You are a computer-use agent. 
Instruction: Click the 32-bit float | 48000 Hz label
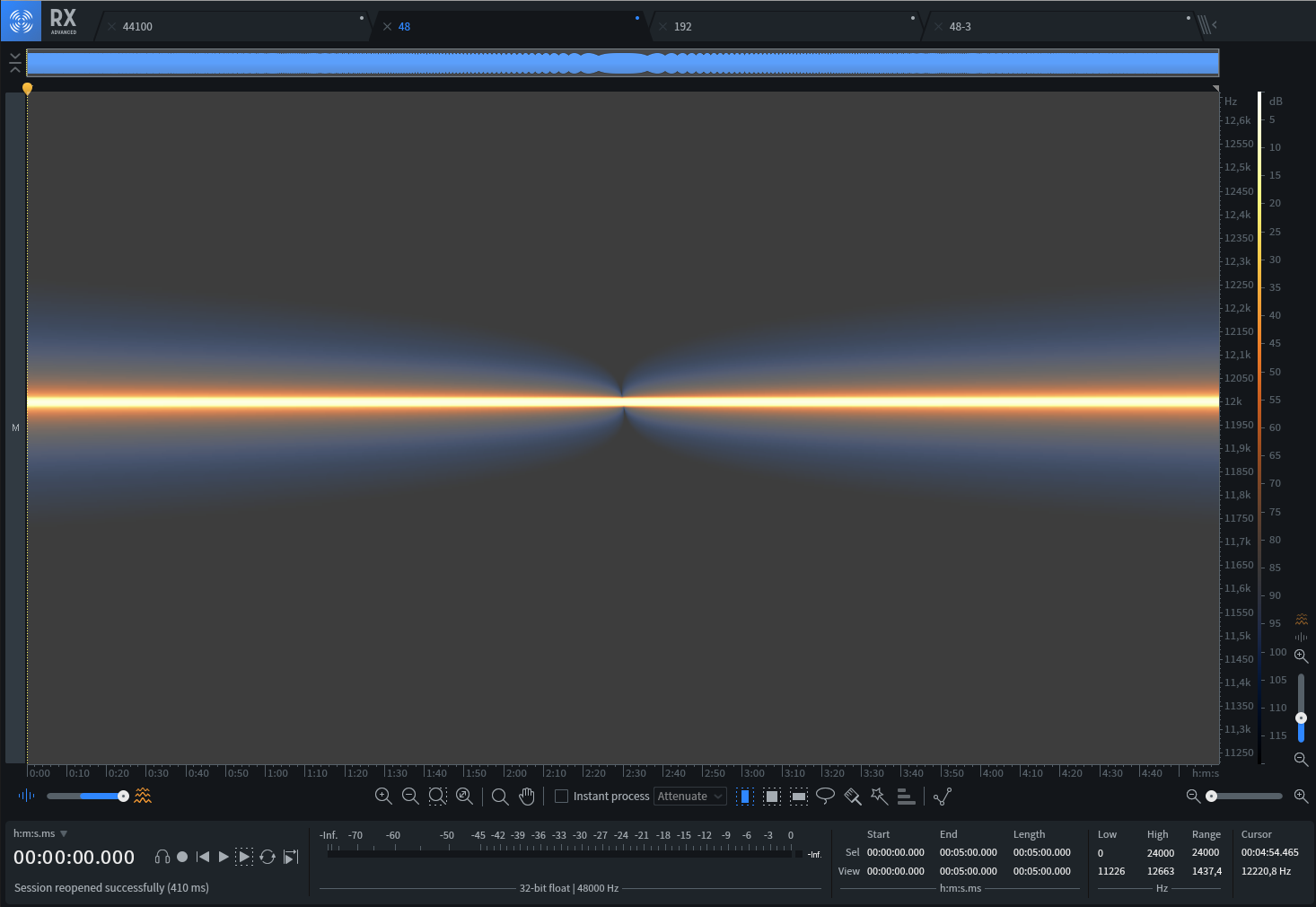569,888
